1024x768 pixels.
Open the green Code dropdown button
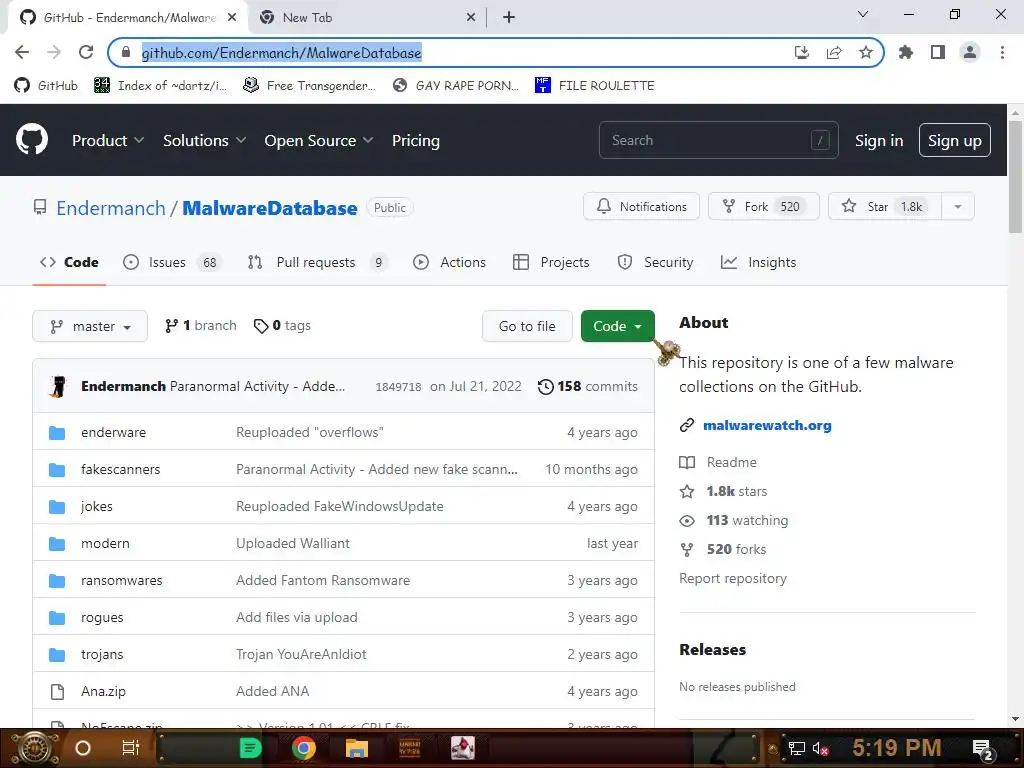click(x=617, y=326)
